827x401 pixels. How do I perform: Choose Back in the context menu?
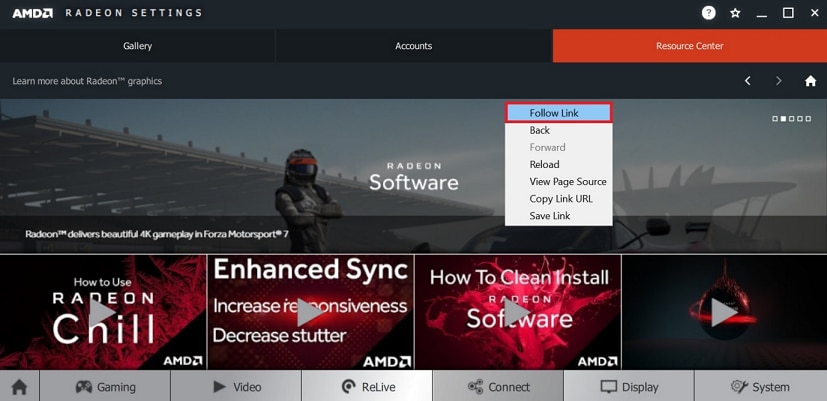(559, 130)
